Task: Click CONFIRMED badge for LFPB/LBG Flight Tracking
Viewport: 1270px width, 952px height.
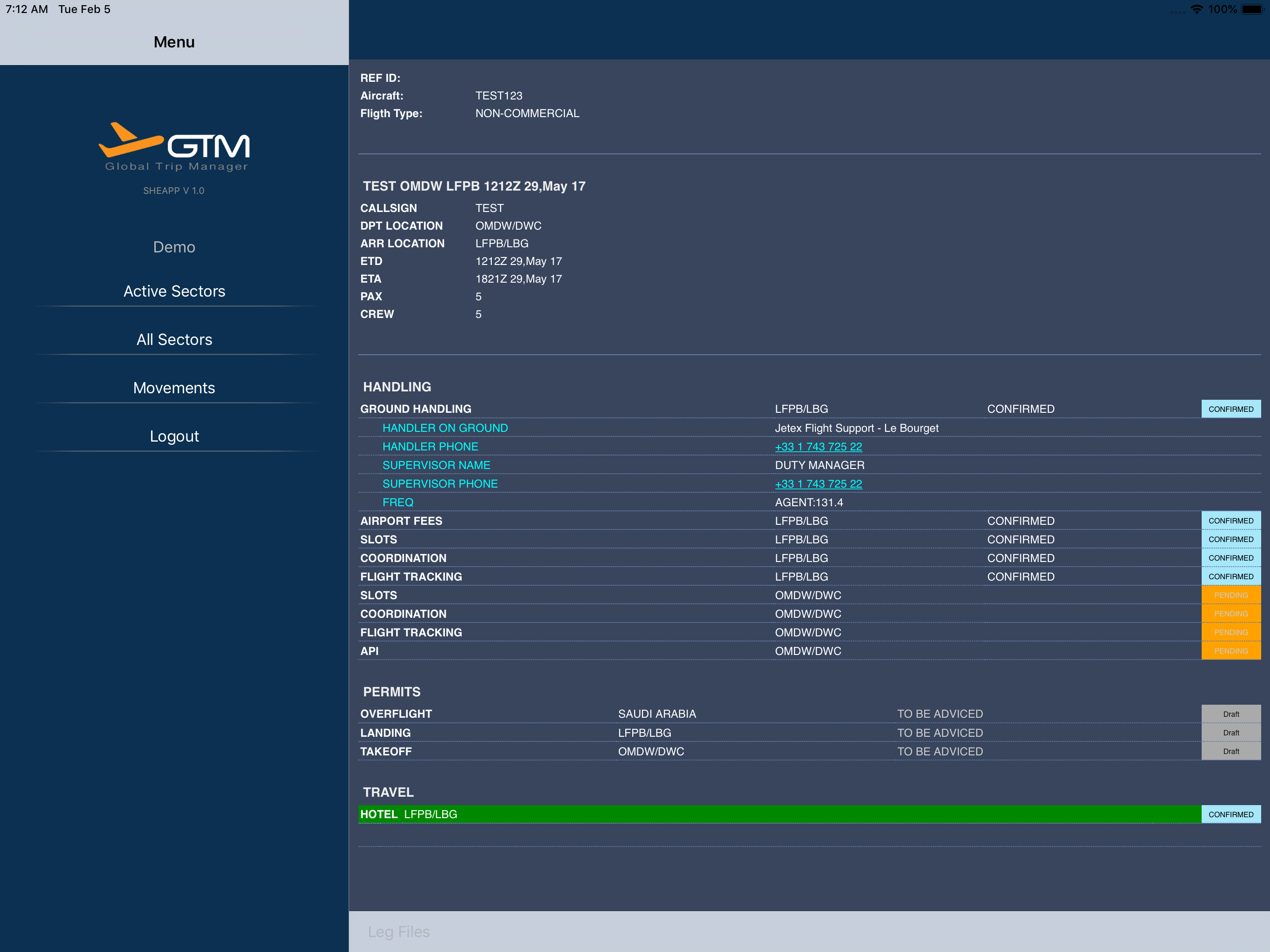Action: (x=1231, y=576)
